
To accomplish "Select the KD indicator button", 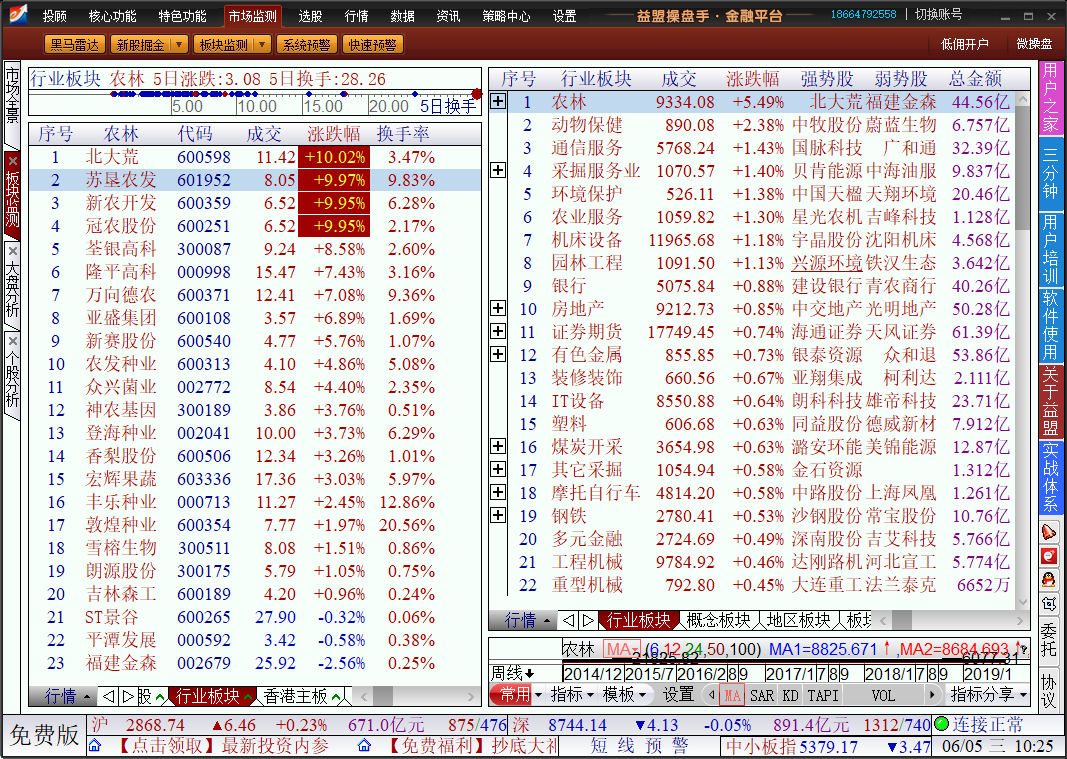I will pyautogui.click(x=790, y=695).
